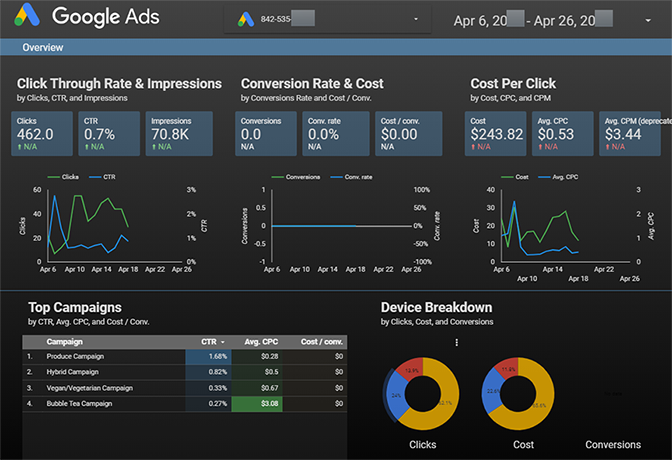The image size is (672, 460).
Task: Click the Clicks 462.0 scorecard
Action: (x=41, y=132)
